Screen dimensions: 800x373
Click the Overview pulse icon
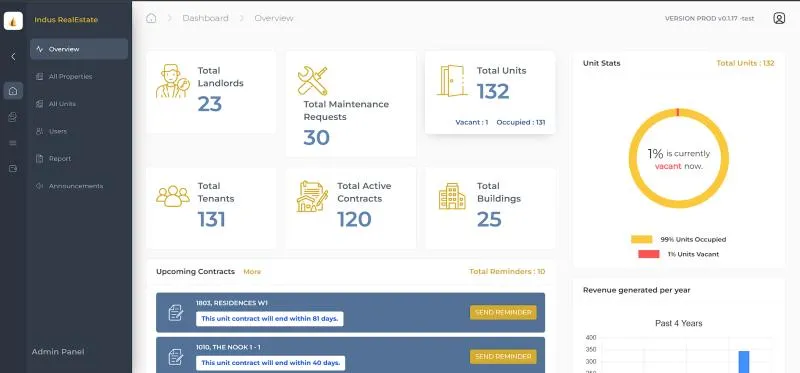(x=39, y=49)
